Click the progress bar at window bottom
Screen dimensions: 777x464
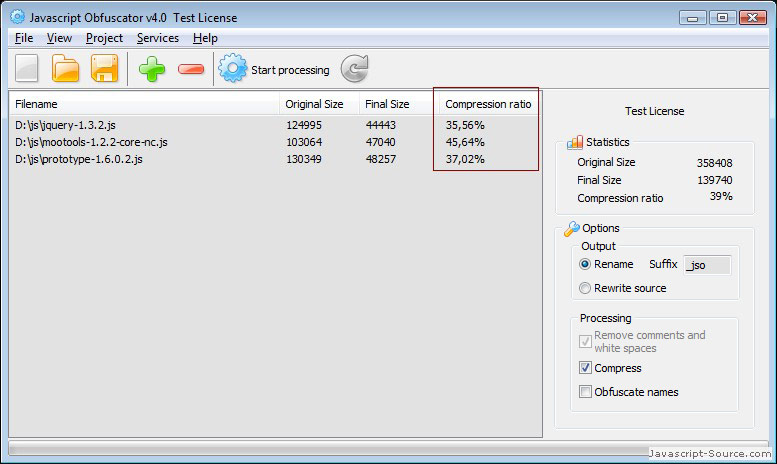388,449
